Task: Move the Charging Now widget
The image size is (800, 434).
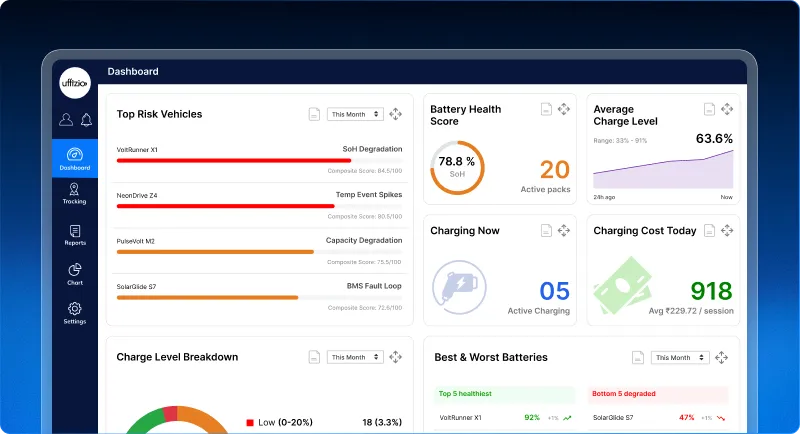Action: pyautogui.click(x=564, y=231)
